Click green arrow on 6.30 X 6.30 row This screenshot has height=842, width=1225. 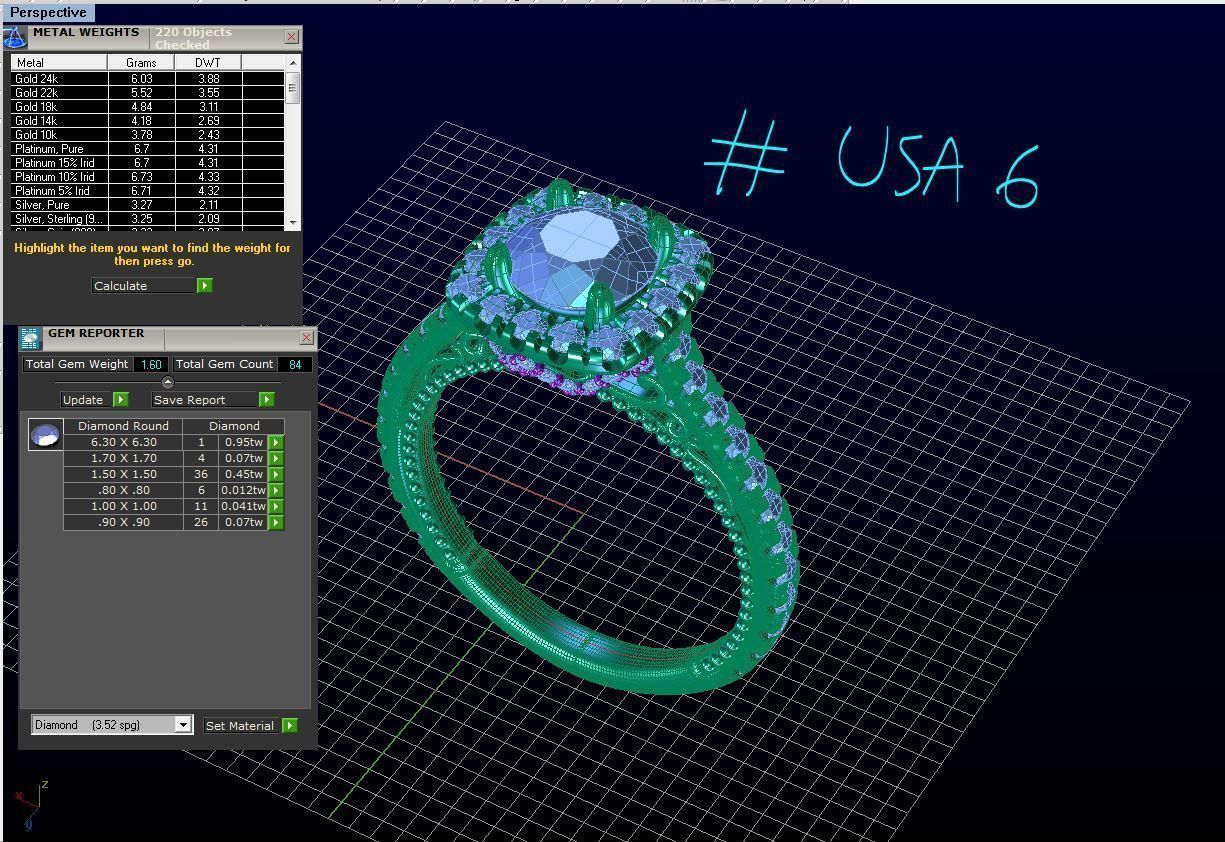pyautogui.click(x=276, y=442)
